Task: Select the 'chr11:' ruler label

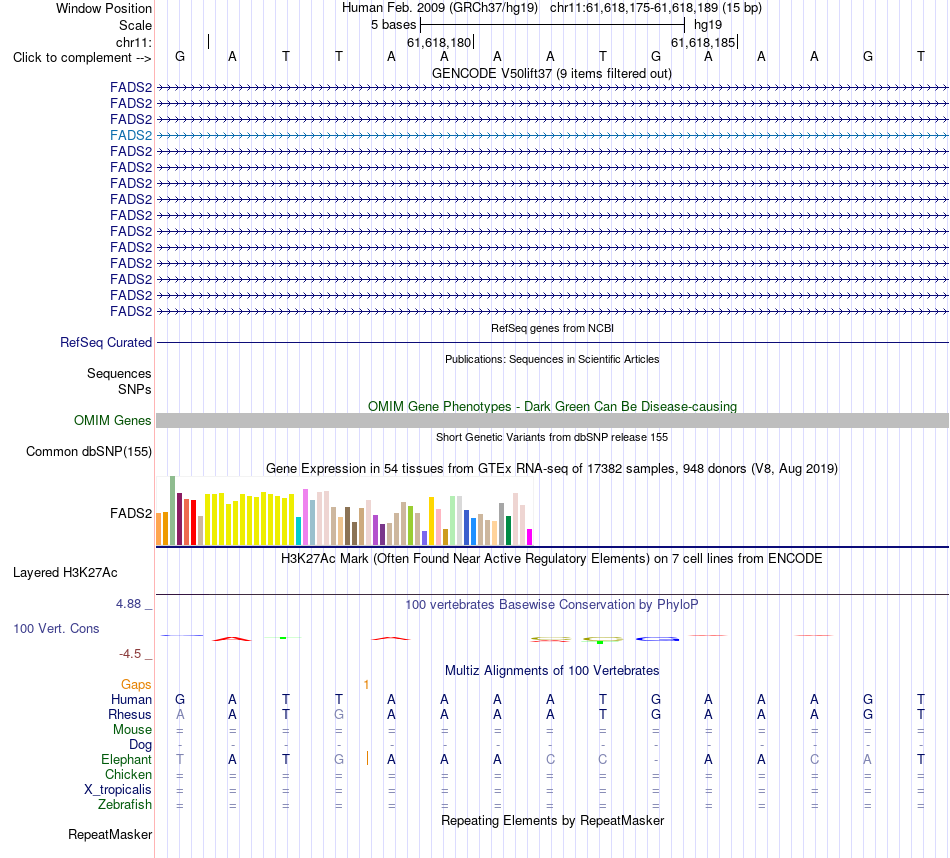Action: point(133,42)
